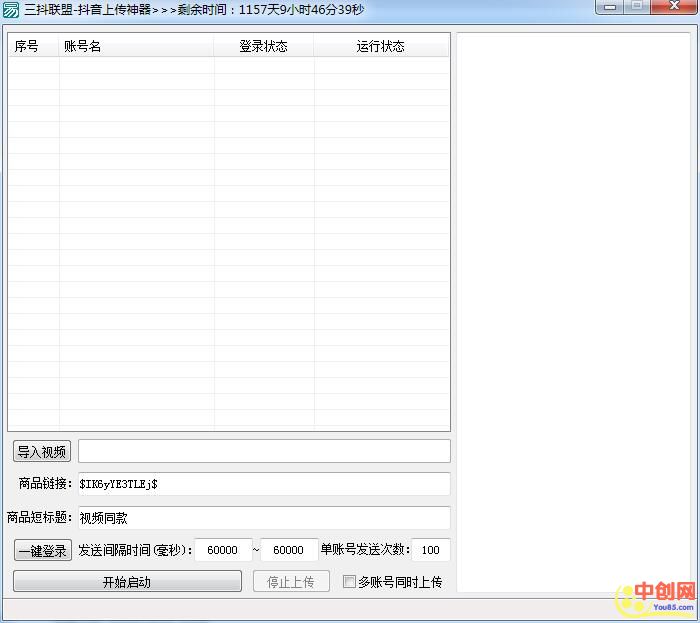The width and height of the screenshot is (700, 623).
Task: Click the 商品链接 input field
Action: (264, 484)
